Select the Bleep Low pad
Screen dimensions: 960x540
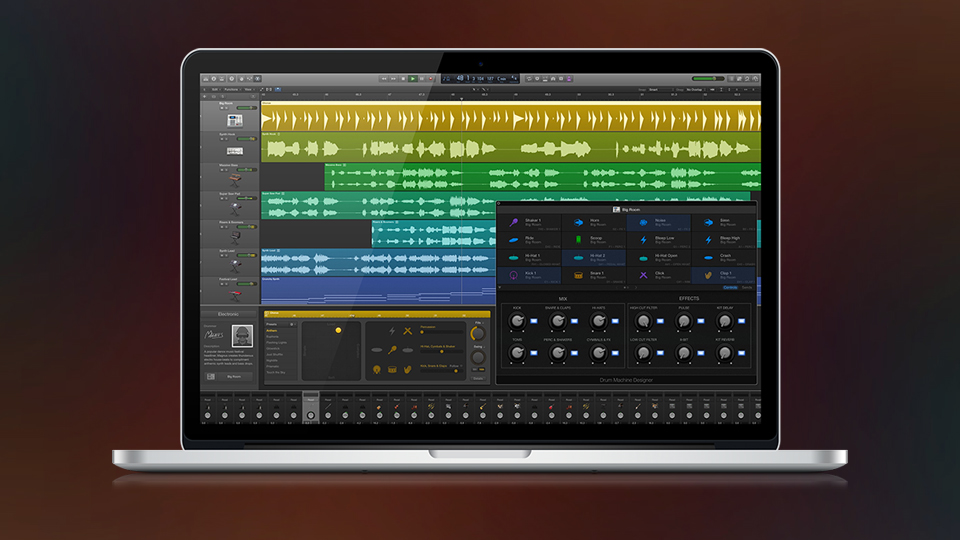click(x=659, y=241)
